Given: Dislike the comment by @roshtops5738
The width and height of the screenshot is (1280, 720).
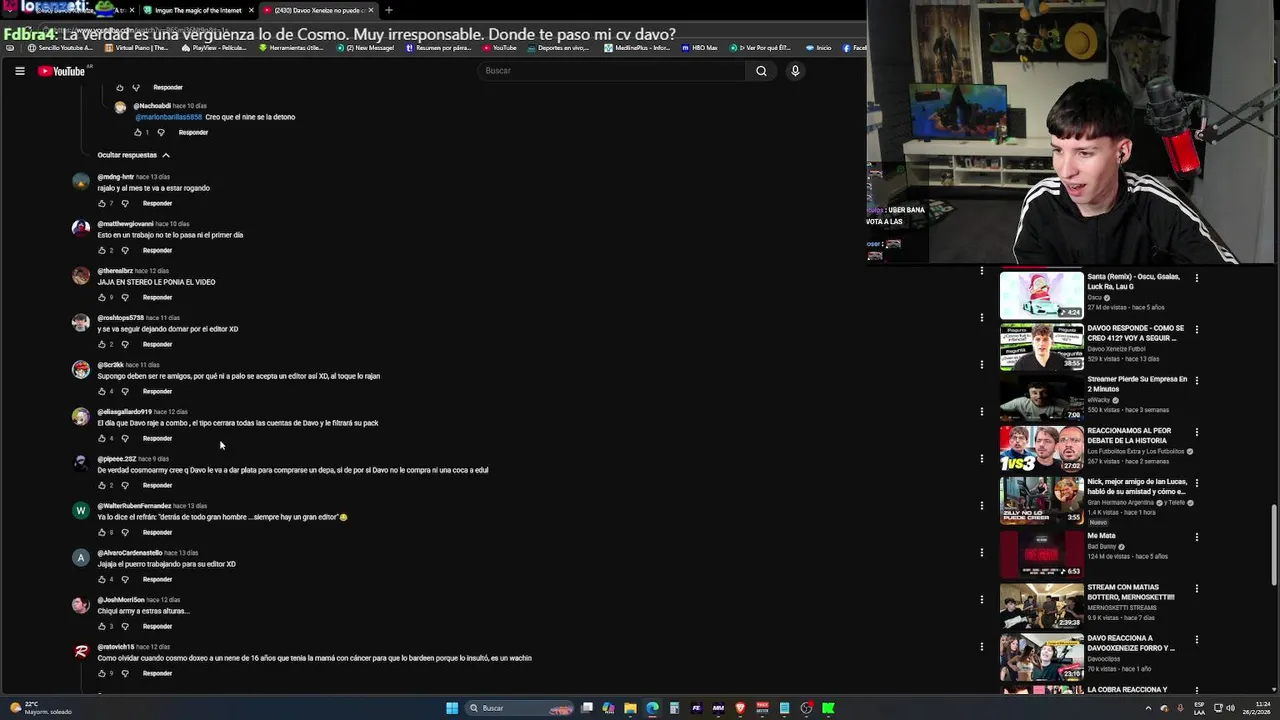Looking at the screenshot, I should pos(124,344).
